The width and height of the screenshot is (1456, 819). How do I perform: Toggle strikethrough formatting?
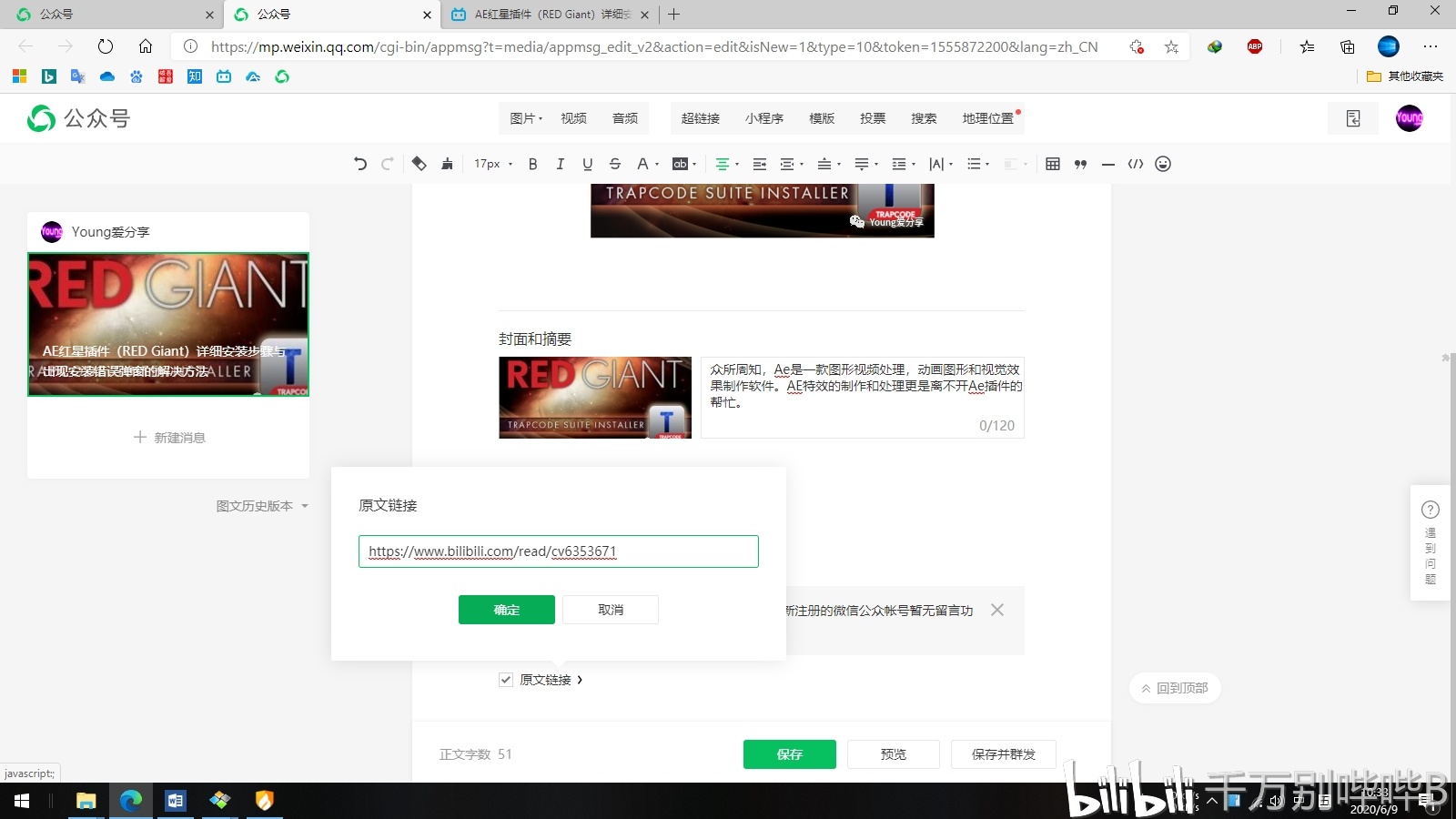point(615,164)
